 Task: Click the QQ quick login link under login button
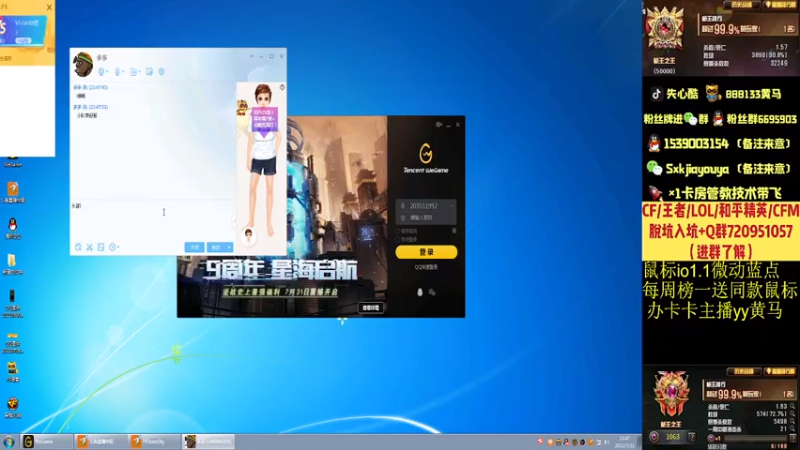point(426,267)
